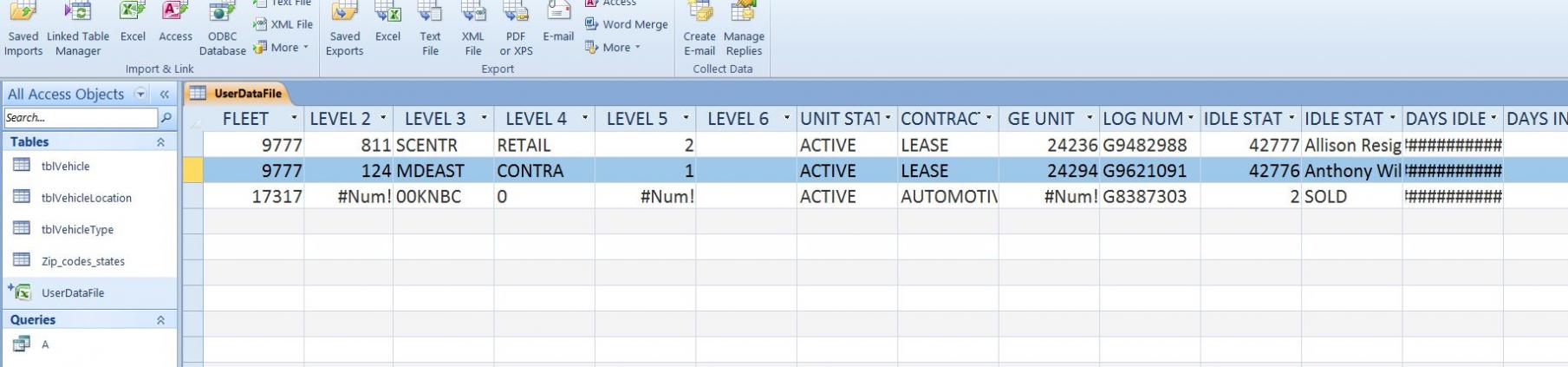Open tblVehicleLocation table

point(86,198)
